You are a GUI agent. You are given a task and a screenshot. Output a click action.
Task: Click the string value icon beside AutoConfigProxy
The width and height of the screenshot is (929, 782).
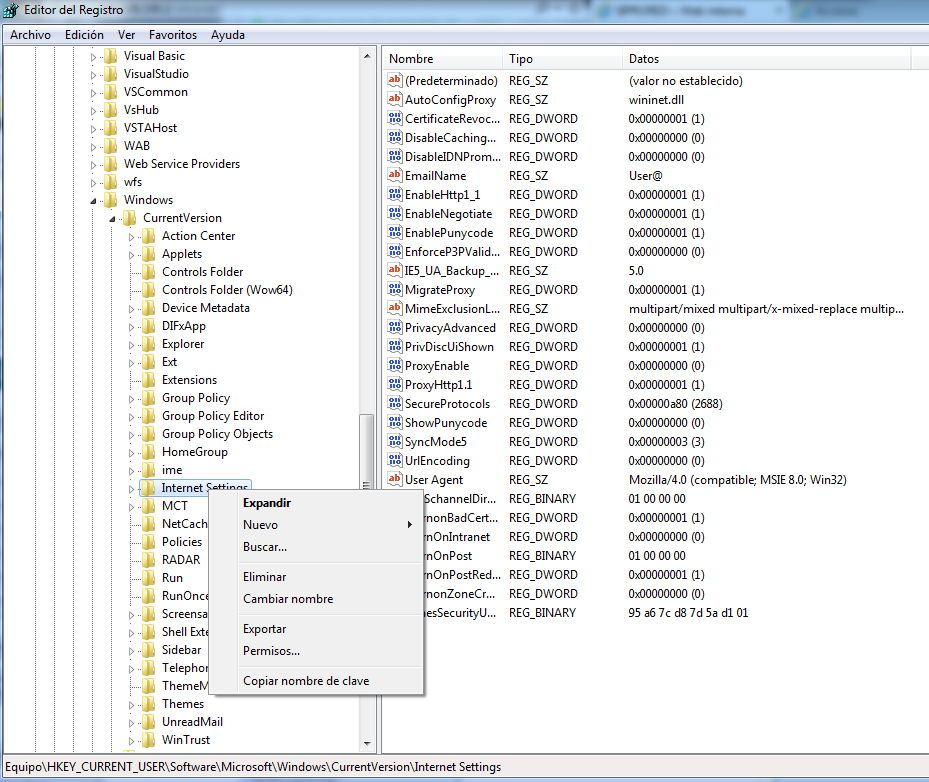pyautogui.click(x=394, y=100)
